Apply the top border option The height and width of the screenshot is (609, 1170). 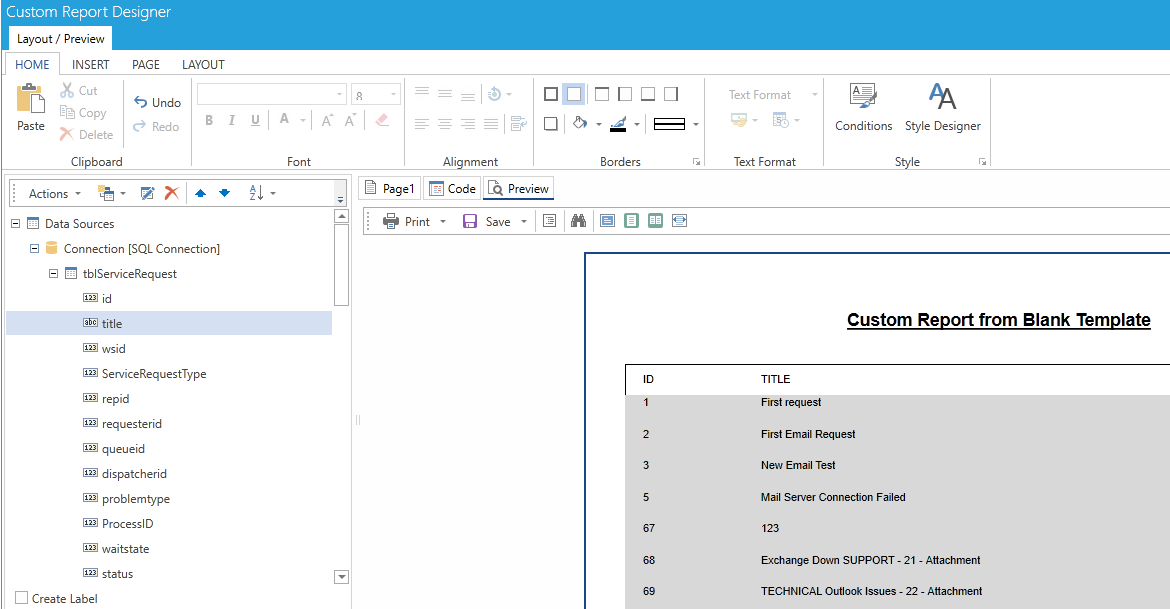pos(601,94)
